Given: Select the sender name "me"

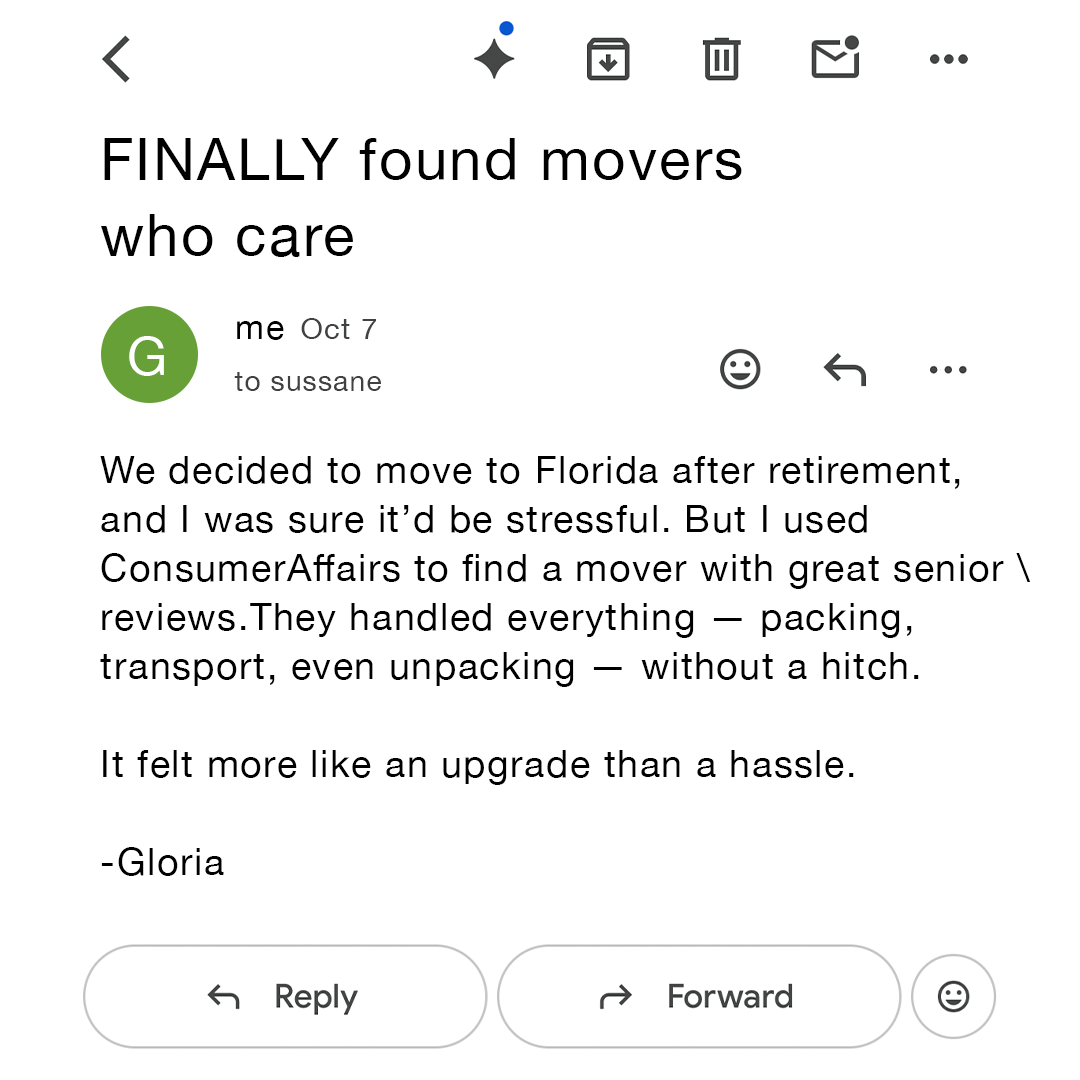Looking at the screenshot, I should [260, 329].
